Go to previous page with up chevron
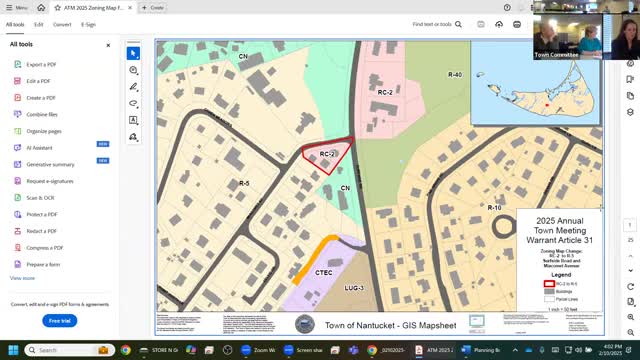 [630, 256]
